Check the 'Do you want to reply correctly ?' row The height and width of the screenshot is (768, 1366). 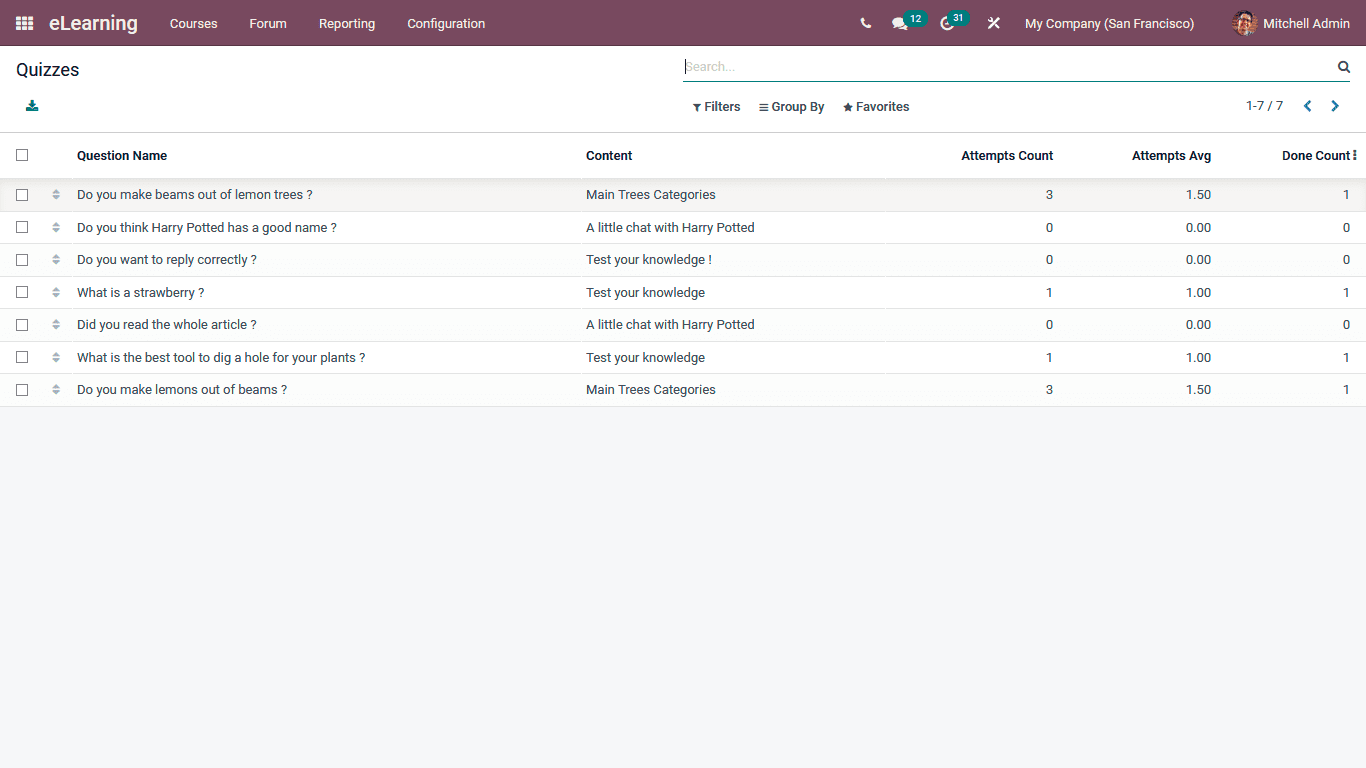click(x=22, y=259)
